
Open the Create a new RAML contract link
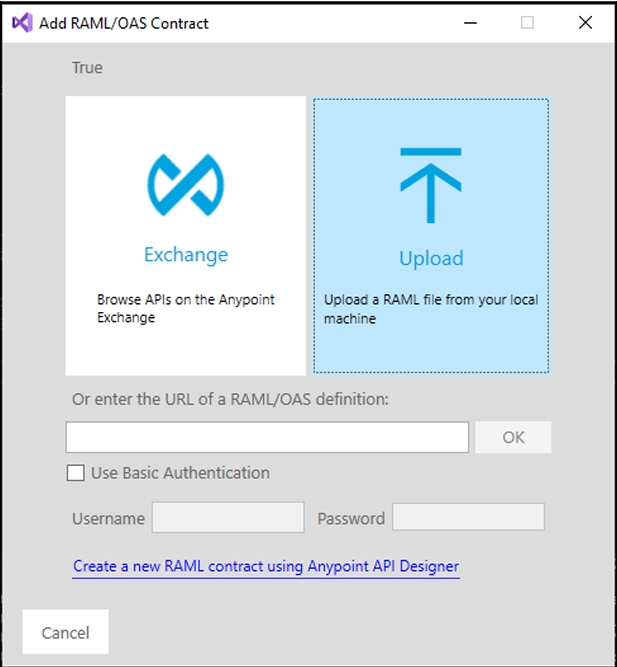[266, 566]
